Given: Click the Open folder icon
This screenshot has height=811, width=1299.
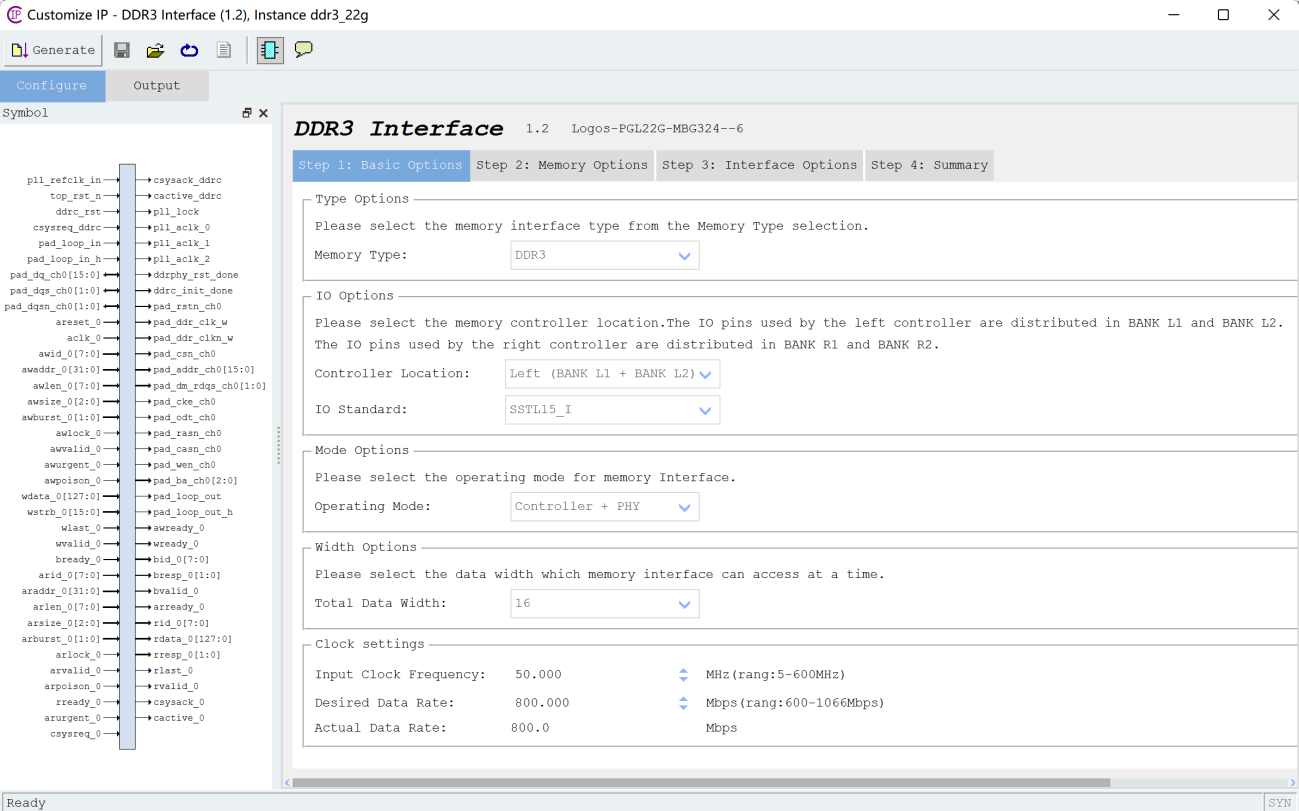Looking at the screenshot, I should [x=155, y=50].
